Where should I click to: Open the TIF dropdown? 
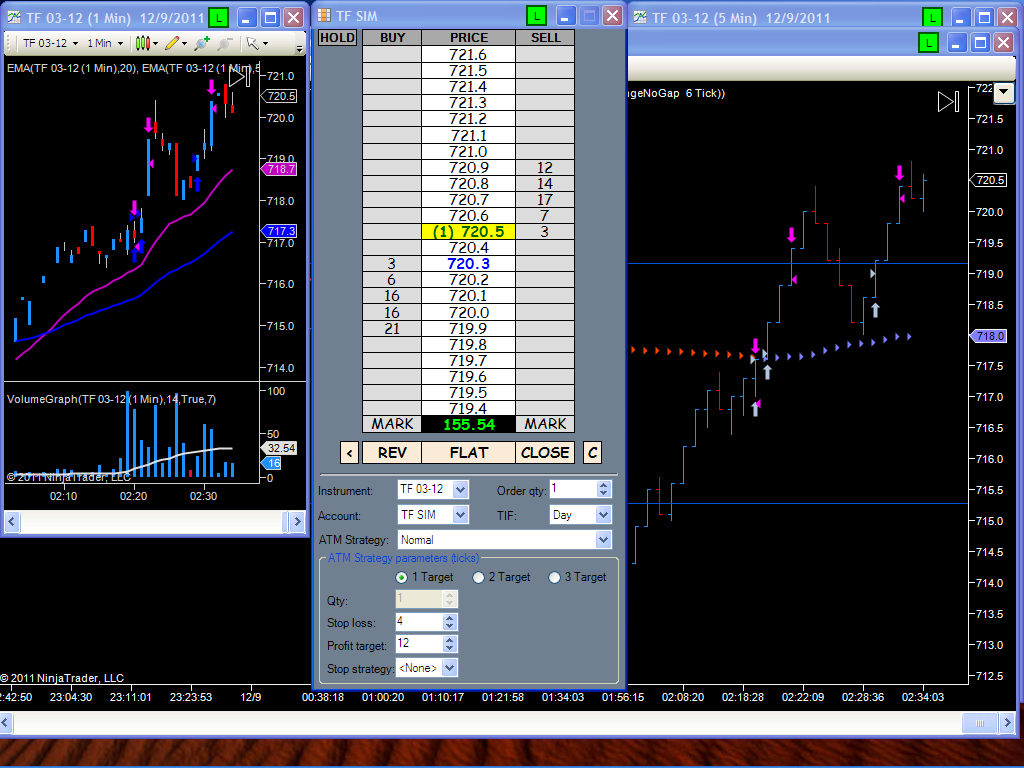pos(603,515)
